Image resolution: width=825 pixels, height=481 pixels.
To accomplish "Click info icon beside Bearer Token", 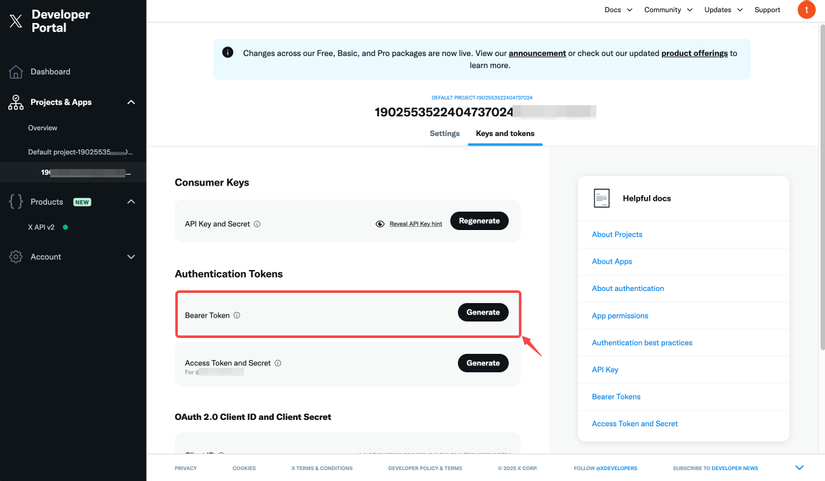I will (x=237, y=315).
